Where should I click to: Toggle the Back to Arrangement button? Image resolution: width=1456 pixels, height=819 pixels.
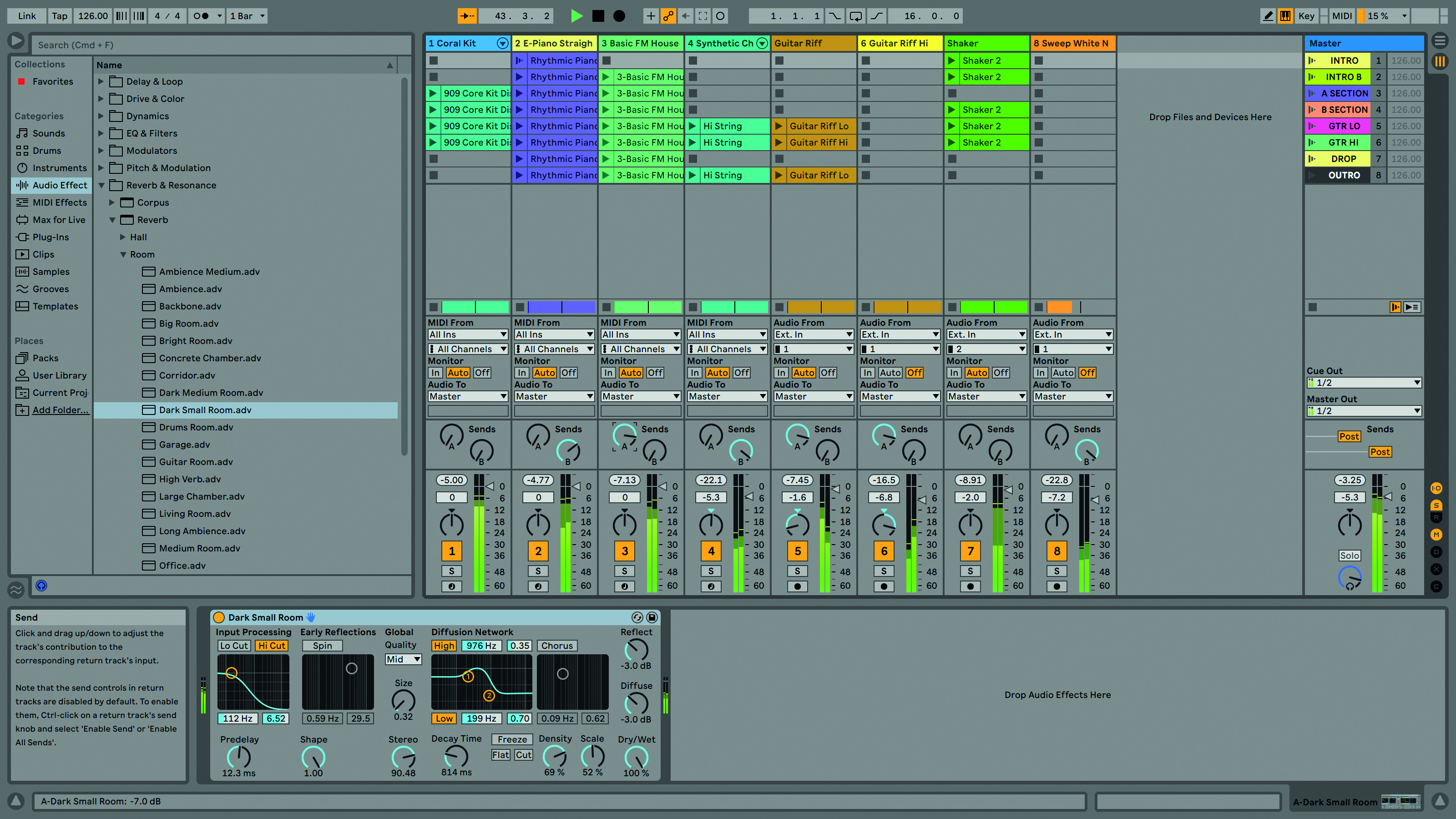1395,307
